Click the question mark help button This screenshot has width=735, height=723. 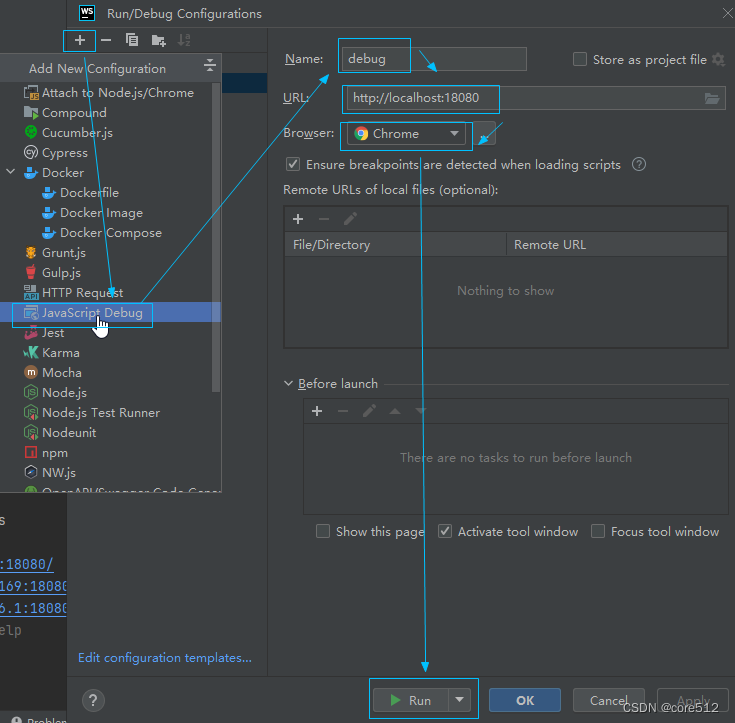(93, 700)
